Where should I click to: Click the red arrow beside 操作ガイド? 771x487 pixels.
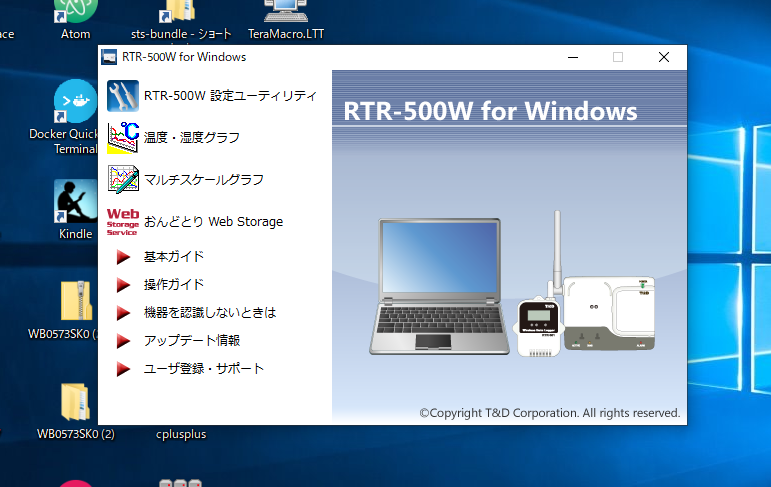tap(123, 285)
